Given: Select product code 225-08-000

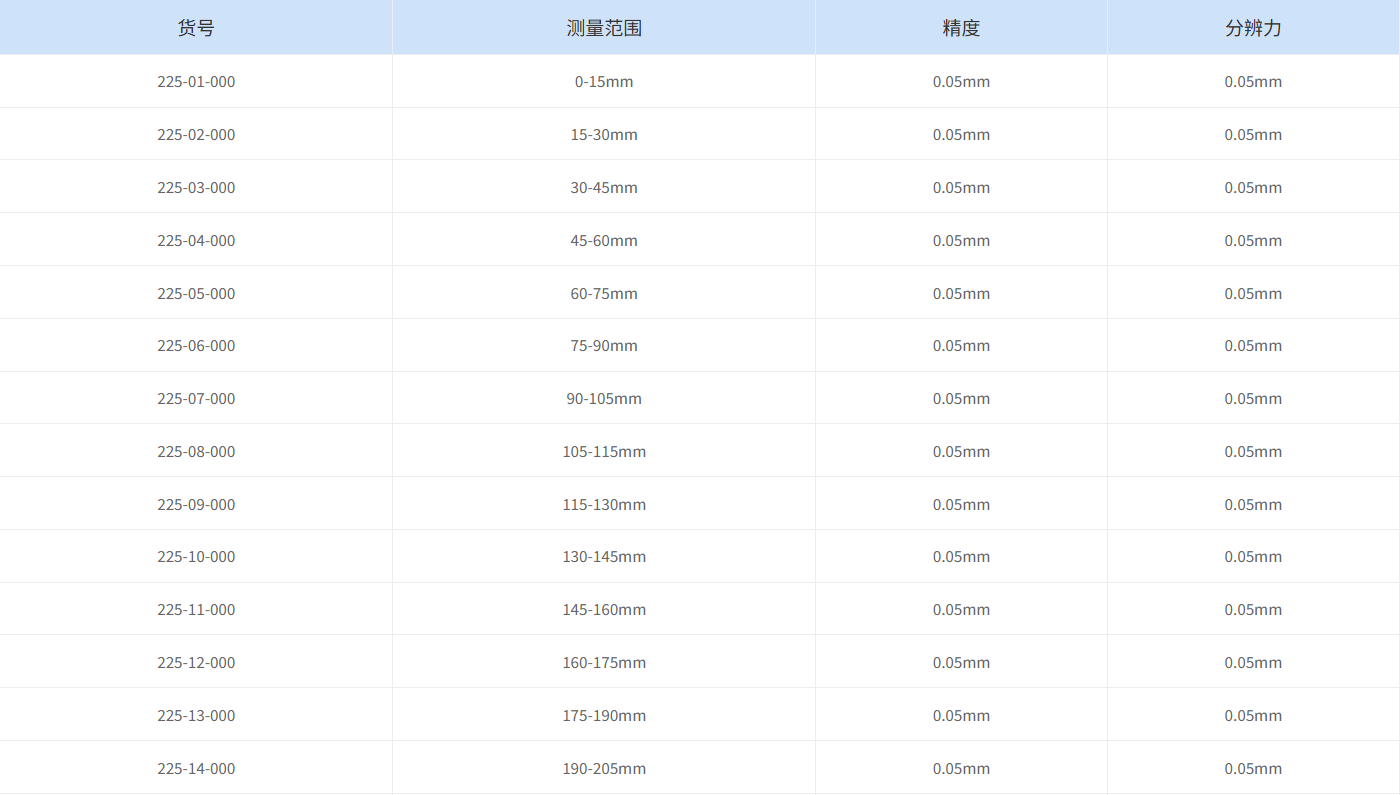Looking at the screenshot, I should click(196, 451).
